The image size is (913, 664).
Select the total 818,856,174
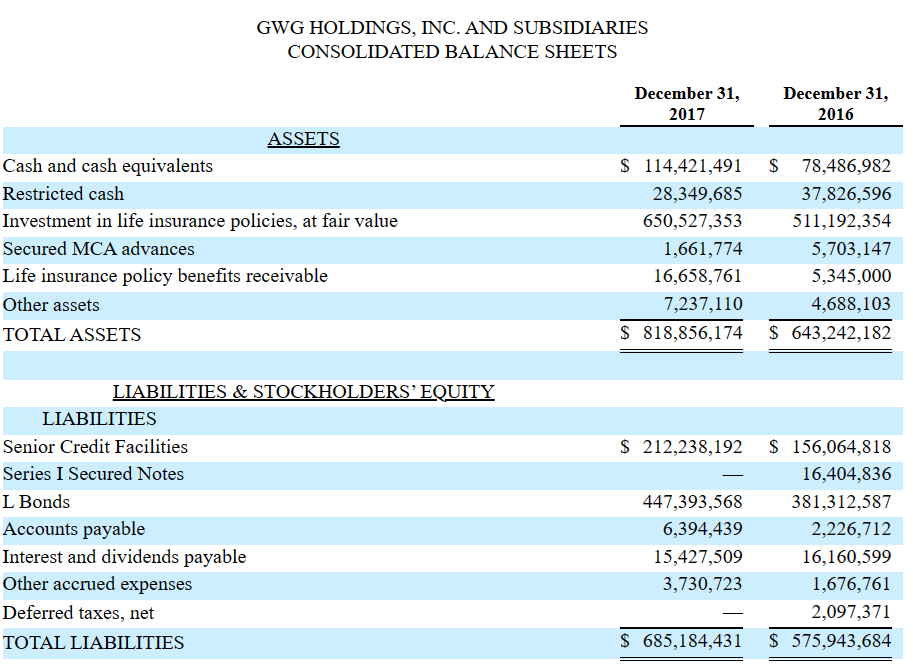(x=693, y=333)
